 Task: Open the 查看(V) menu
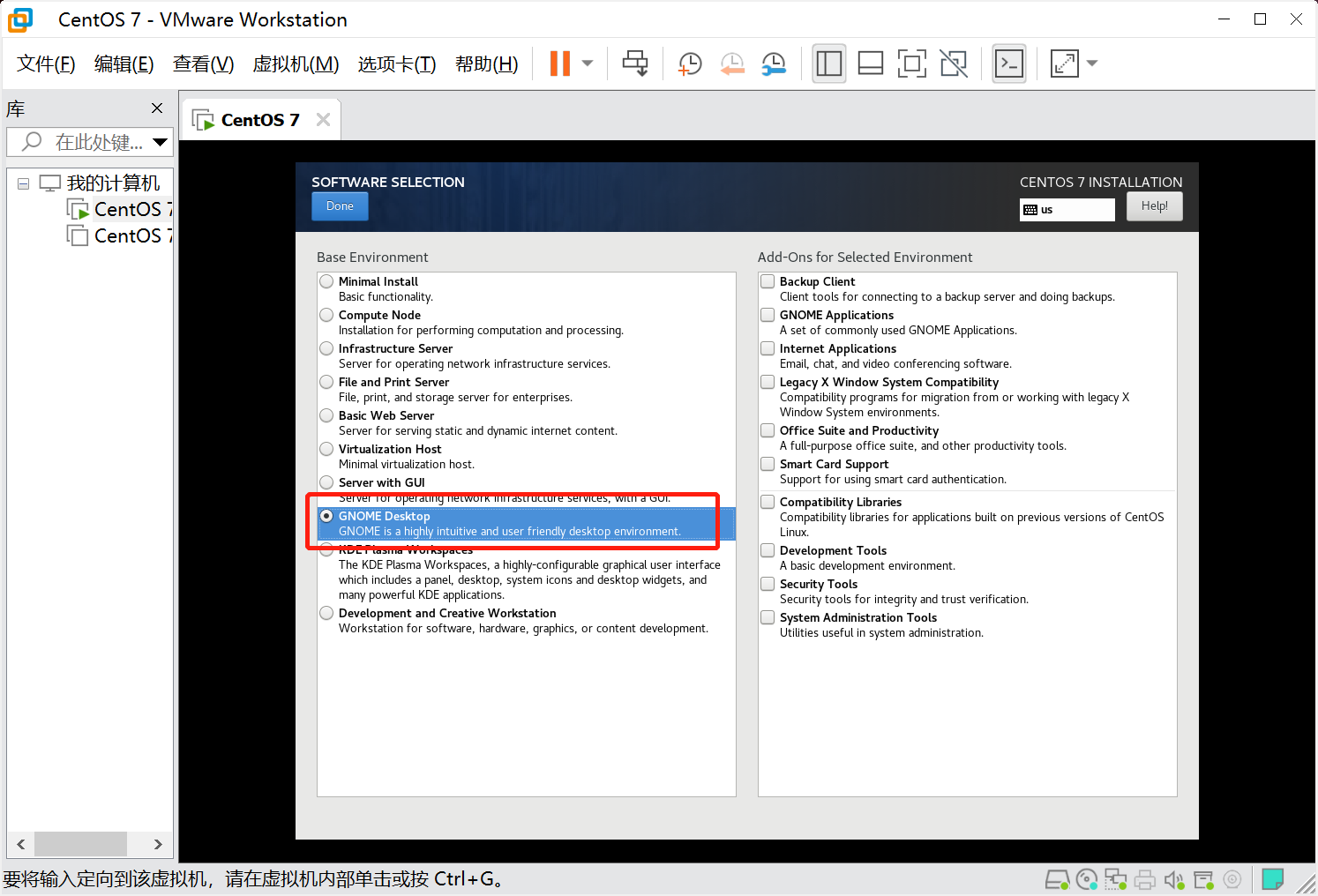(203, 63)
